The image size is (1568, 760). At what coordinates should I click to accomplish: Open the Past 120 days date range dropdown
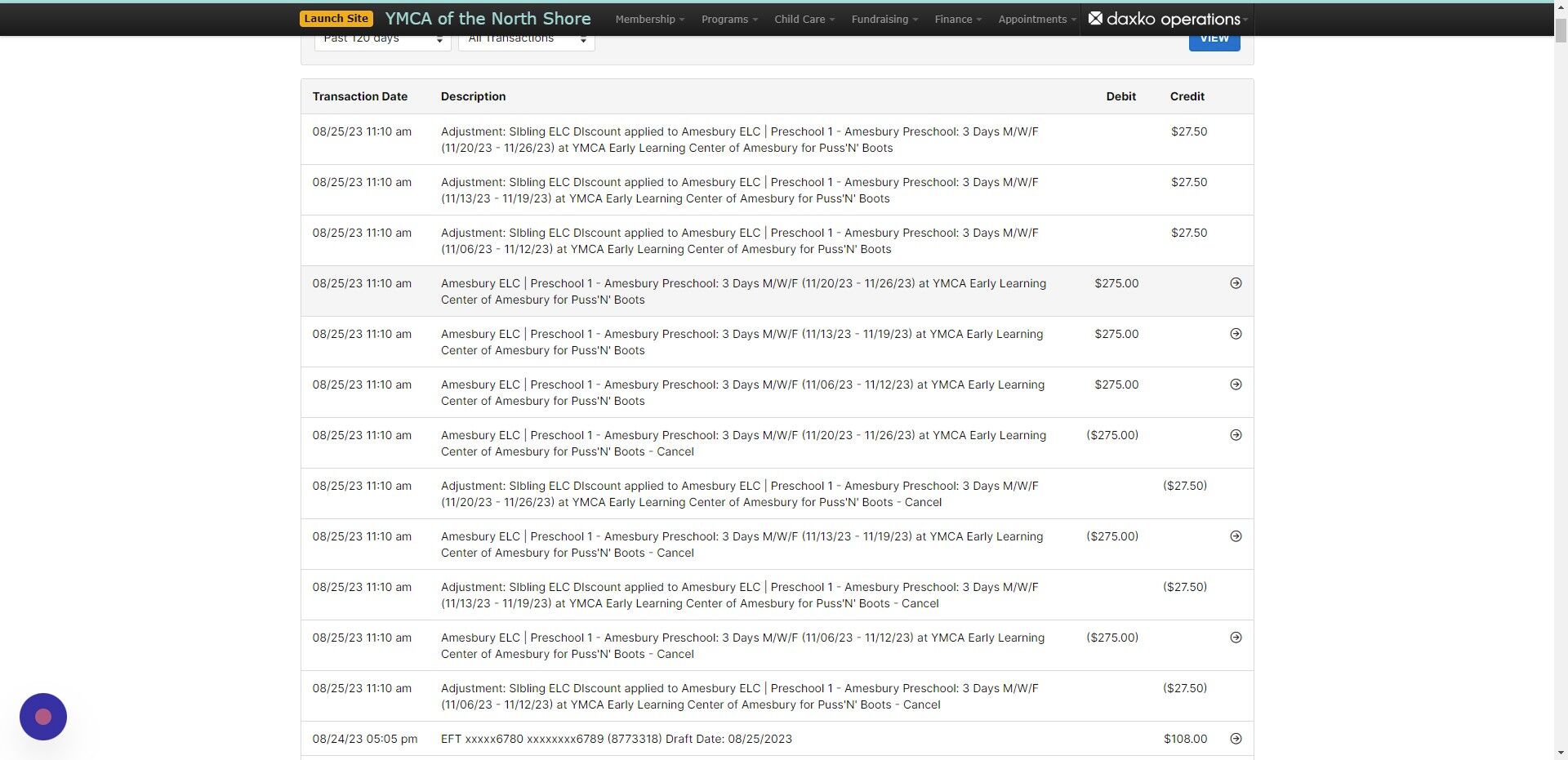point(381,38)
